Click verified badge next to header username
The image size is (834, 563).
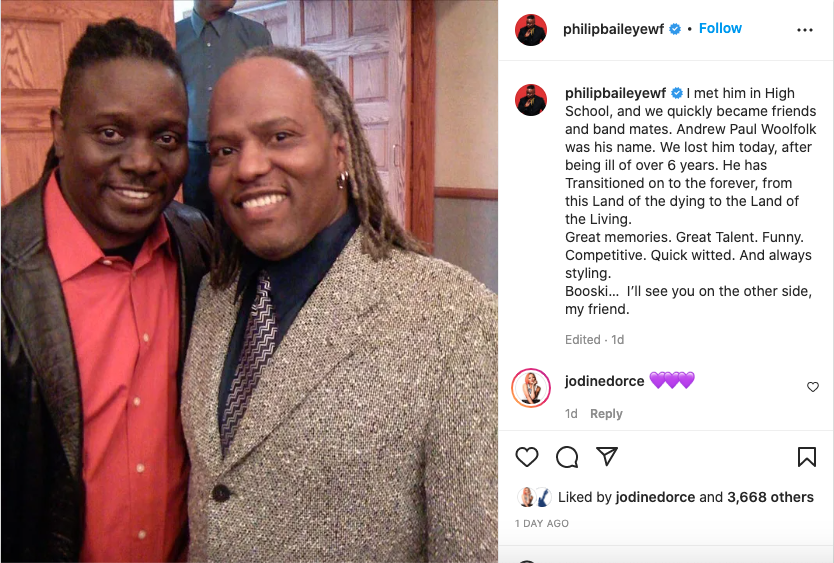674,29
